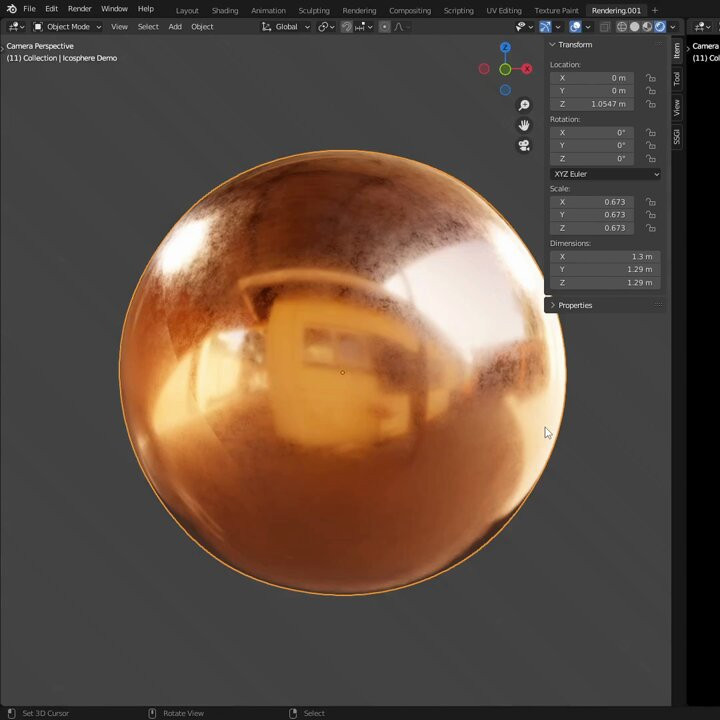Click the Add menu in viewport header

(175, 27)
